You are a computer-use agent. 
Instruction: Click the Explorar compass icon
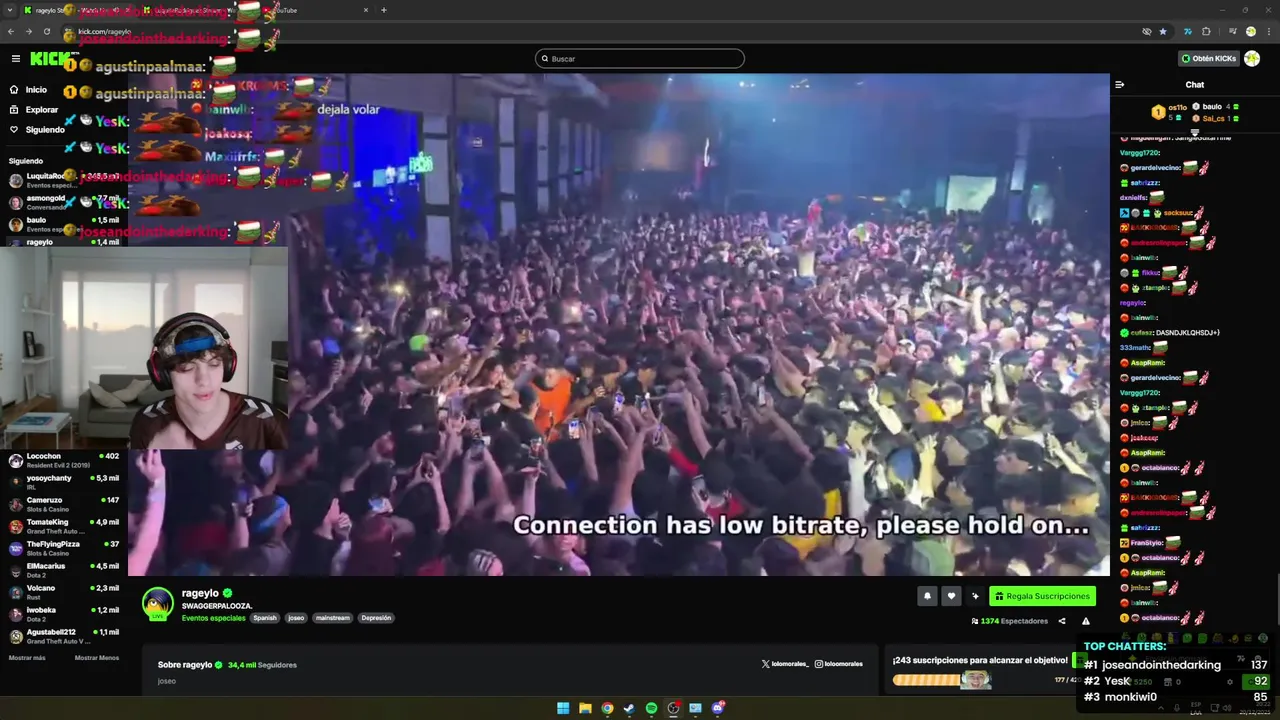point(14,109)
